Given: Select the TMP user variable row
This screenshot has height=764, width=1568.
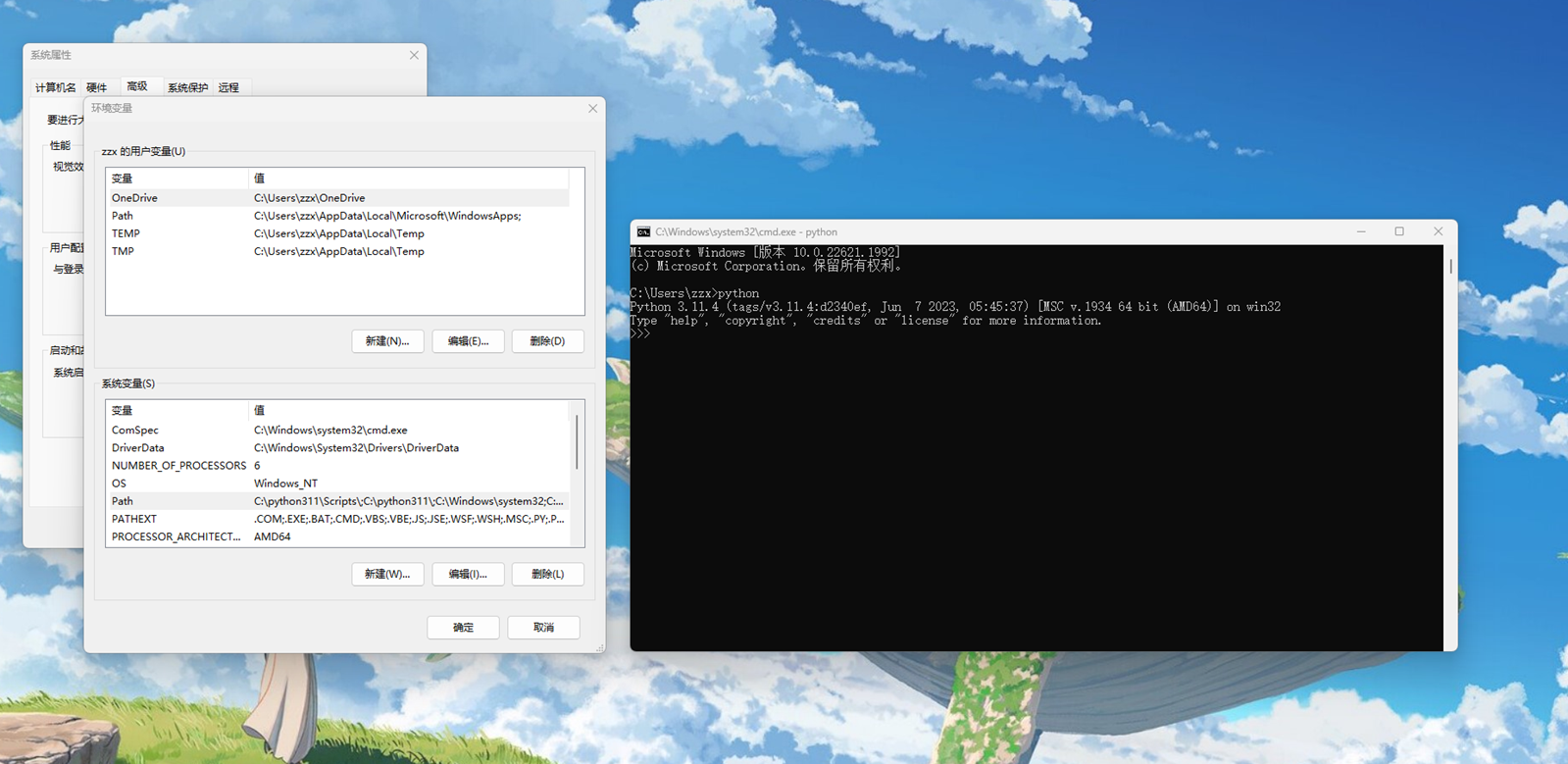Looking at the screenshot, I should point(337,251).
